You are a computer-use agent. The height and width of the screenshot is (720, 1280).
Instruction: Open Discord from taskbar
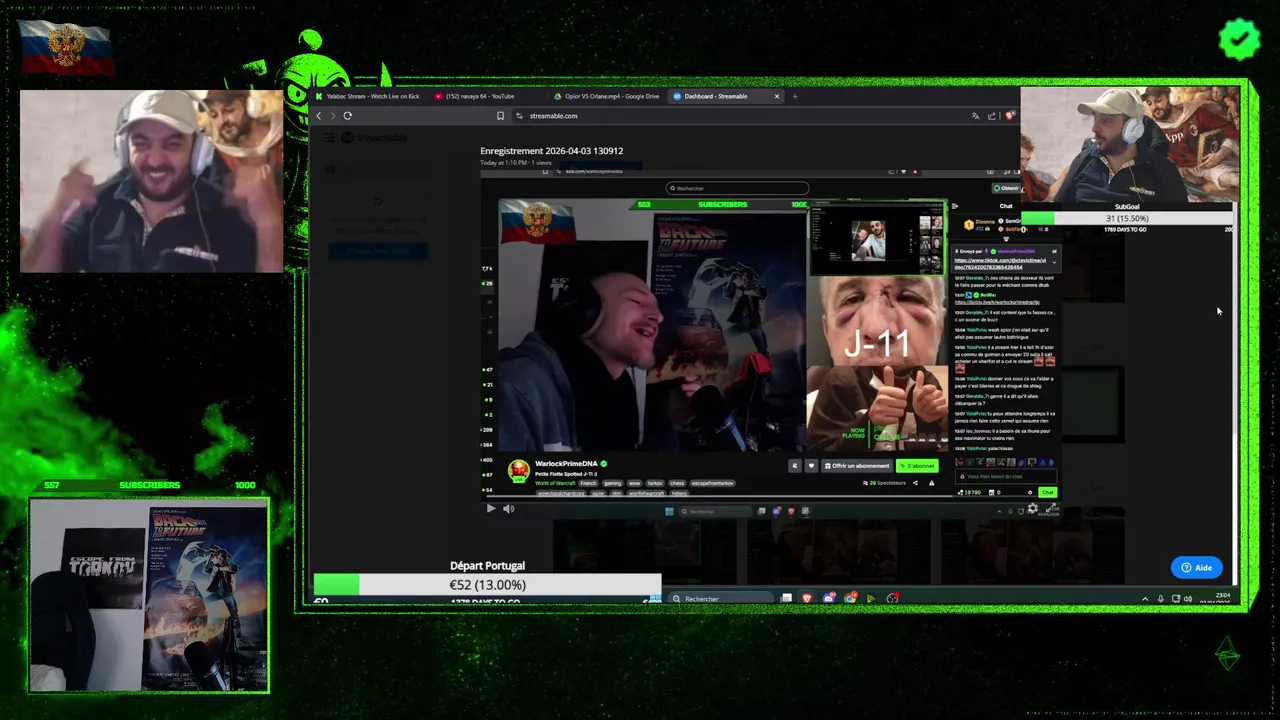[829, 598]
